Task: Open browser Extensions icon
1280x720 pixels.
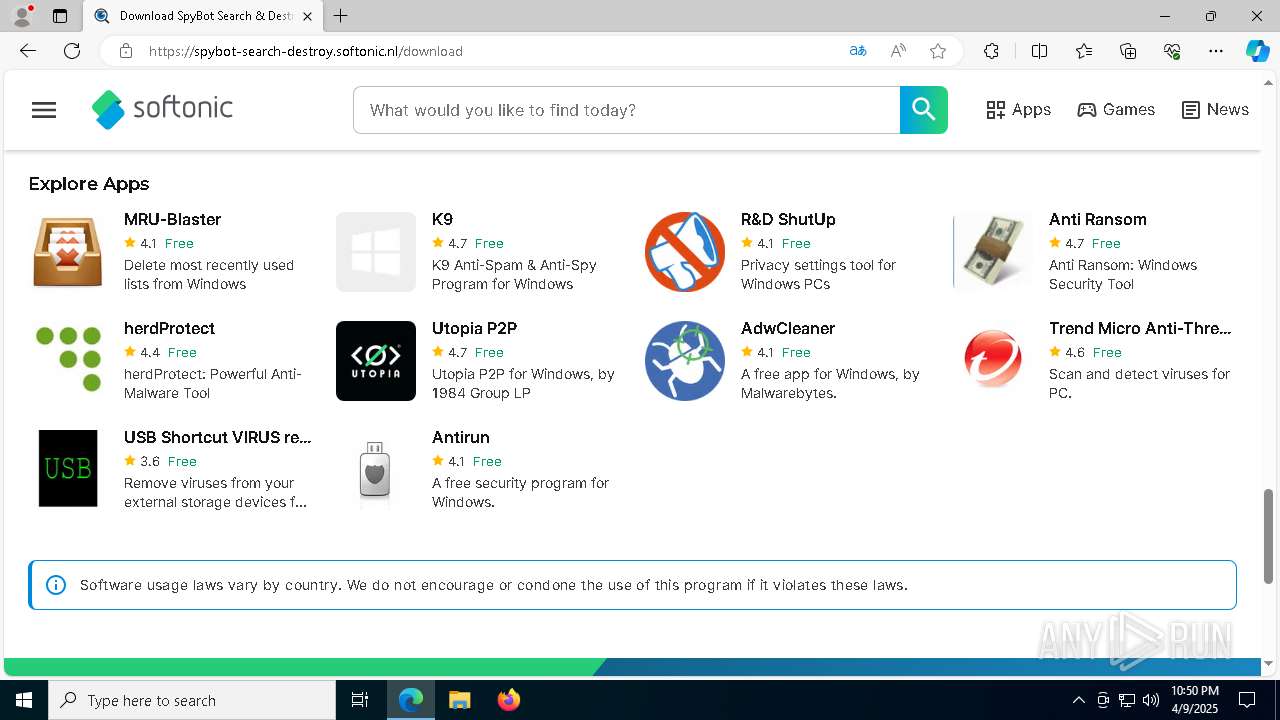Action: (x=991, y=51)
